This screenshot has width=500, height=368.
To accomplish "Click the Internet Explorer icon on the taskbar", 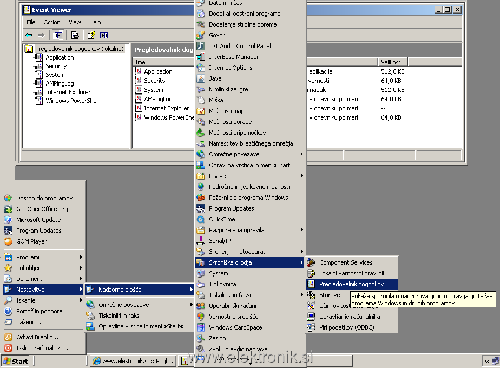I will (x=97, y=361).
